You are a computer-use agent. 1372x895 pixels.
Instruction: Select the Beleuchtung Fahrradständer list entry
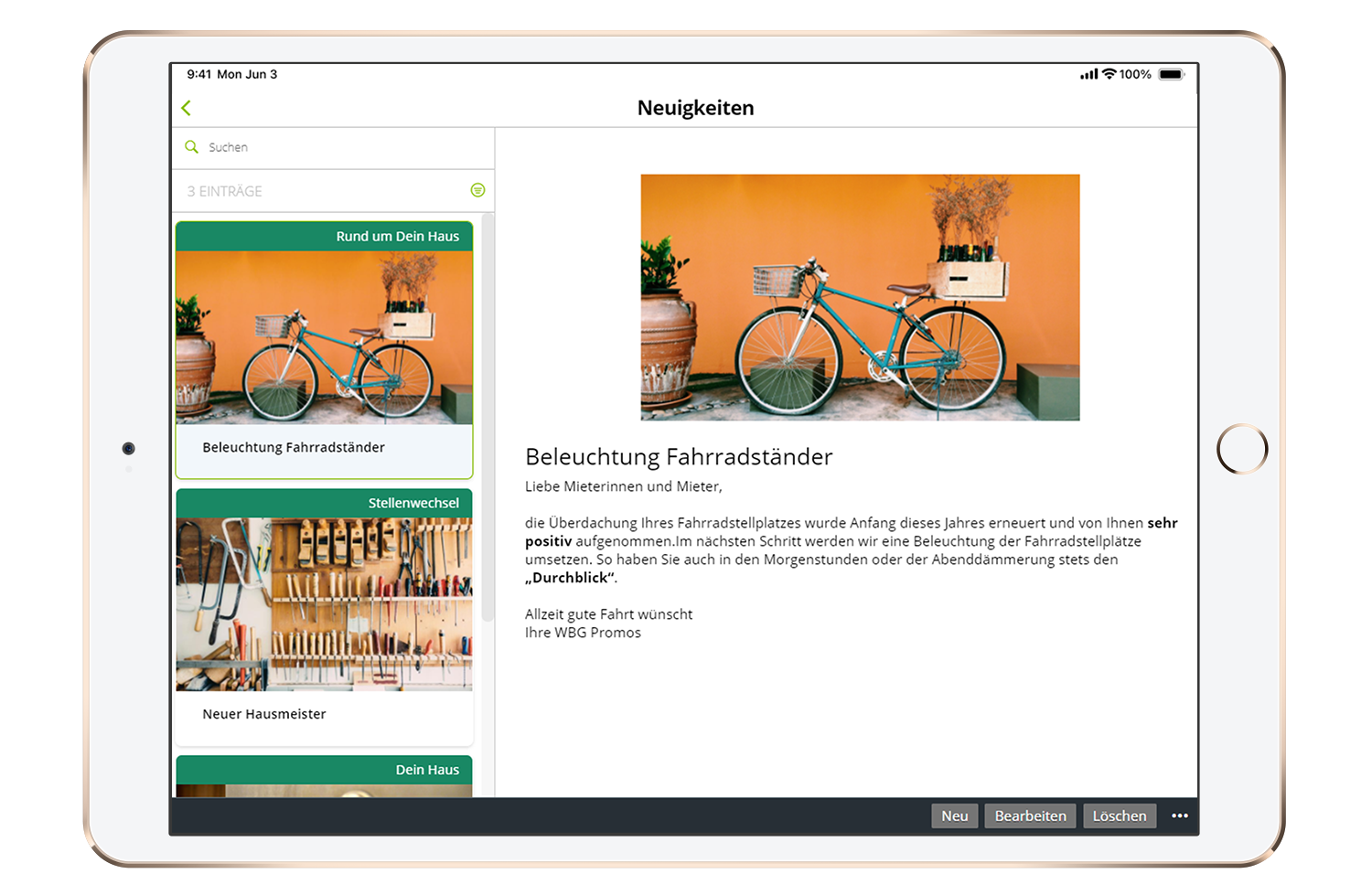click(x=294, y=448)
